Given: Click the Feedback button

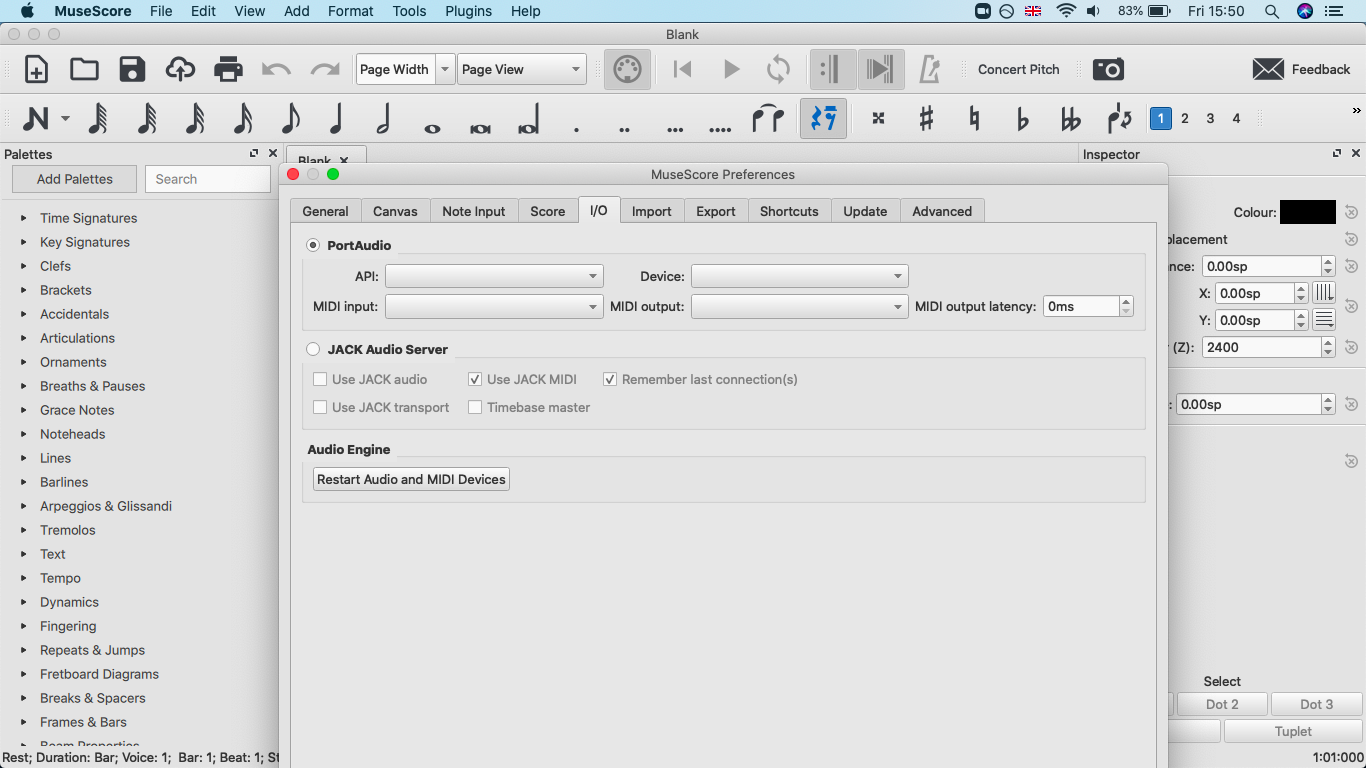Looking at the screenshot, I should pos(1302,69).
